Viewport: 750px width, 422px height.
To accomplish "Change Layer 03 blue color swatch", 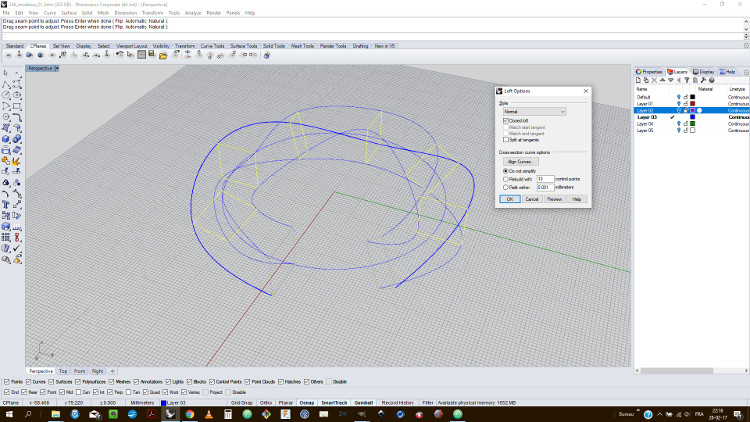I will pos(693,117).
